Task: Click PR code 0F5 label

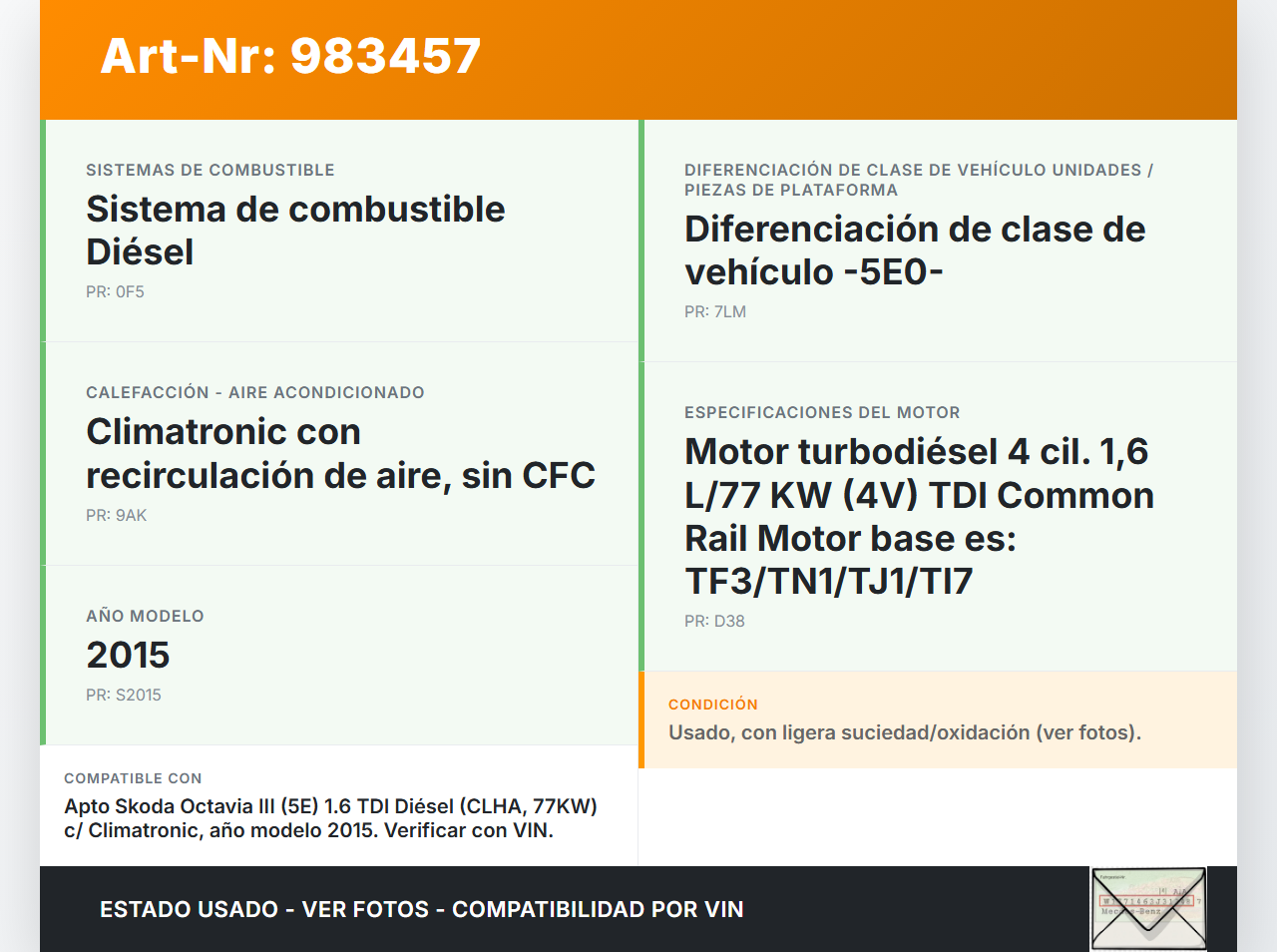Action: click(115, 291)
